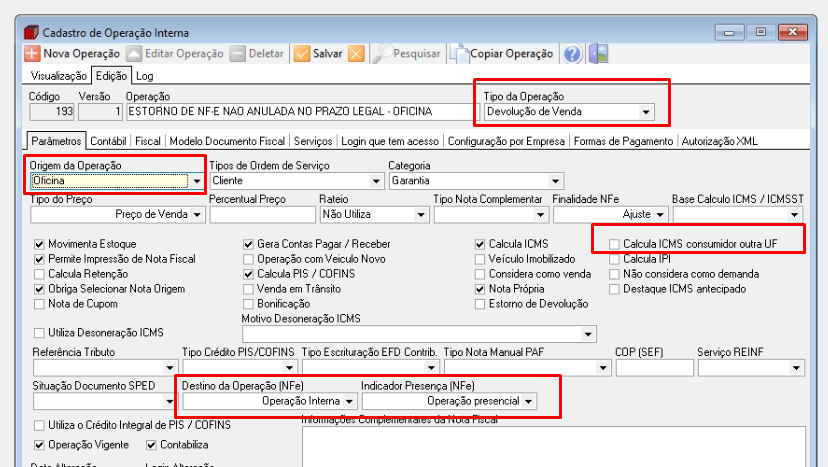Click the orange cancel X icon
The image size is (828, 467).
tap(356, 53)
